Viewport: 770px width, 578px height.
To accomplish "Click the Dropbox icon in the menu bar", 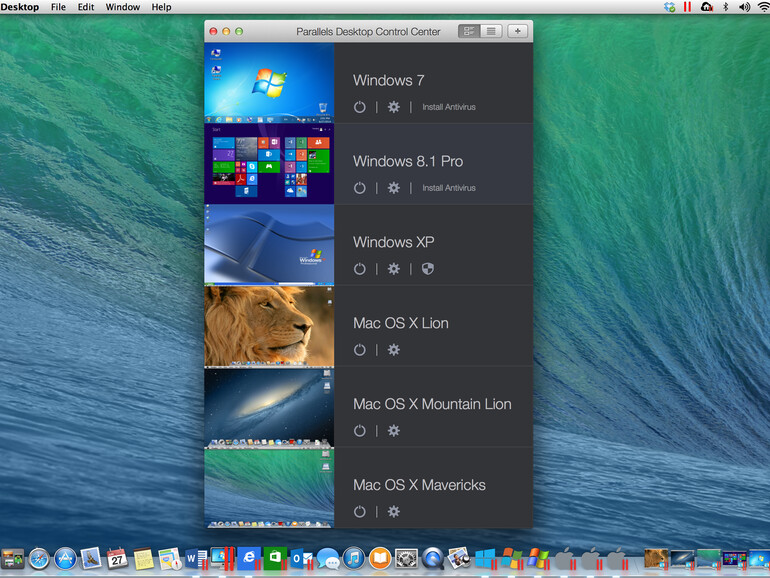I will pyautogui.click(x=669, y=7).
